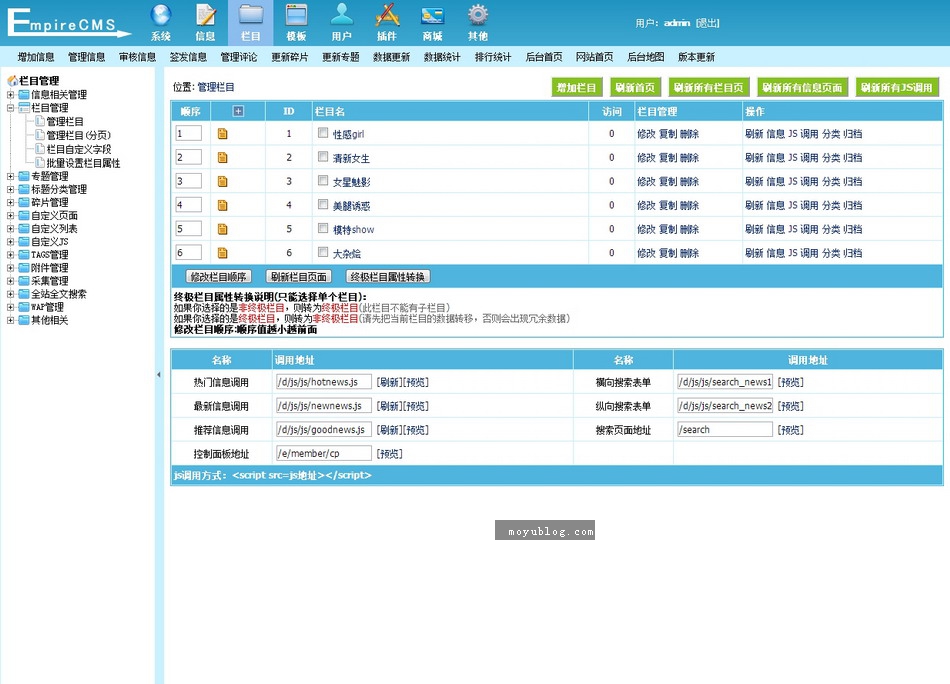
Task: Open the 模板 window icon in the header
Action: (x=296, y=15)
